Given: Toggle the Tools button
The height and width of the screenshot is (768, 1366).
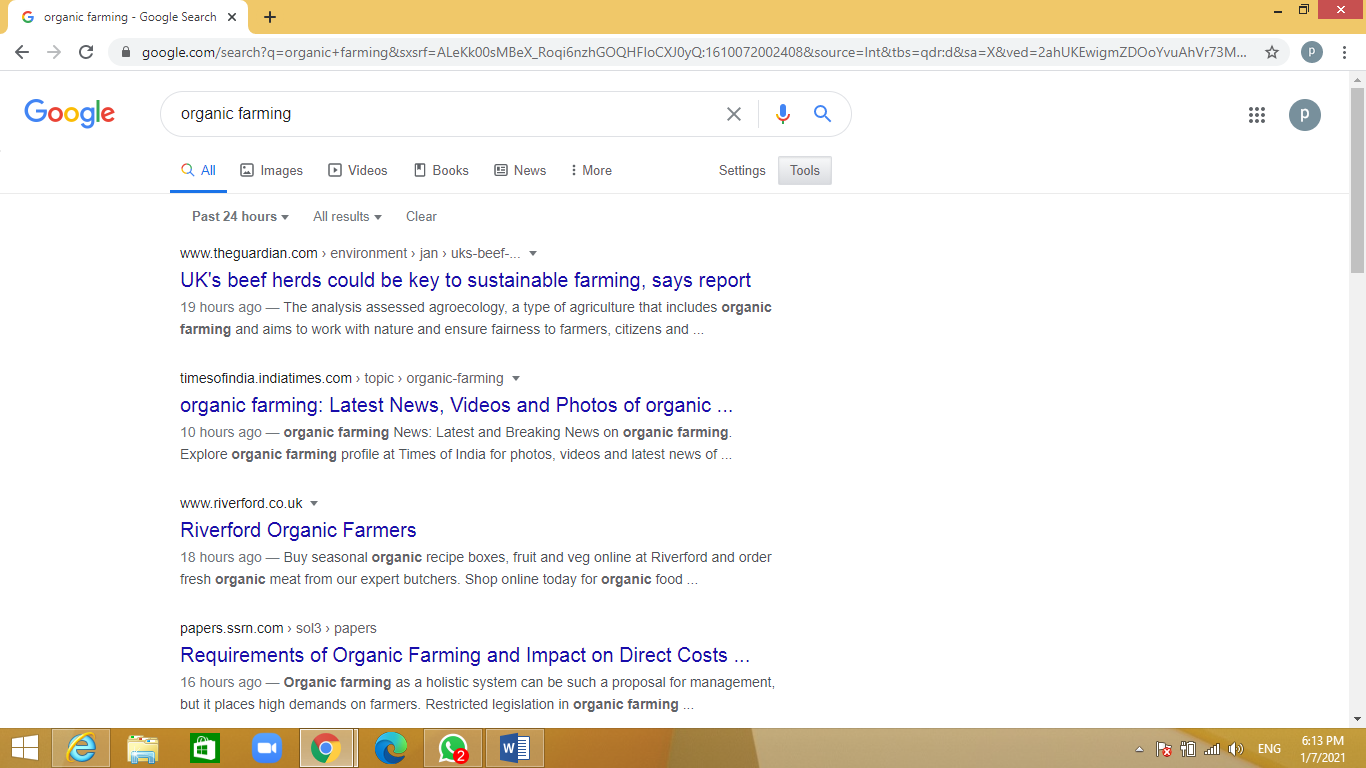Looking at the screenshot, I should pos(805,170).
